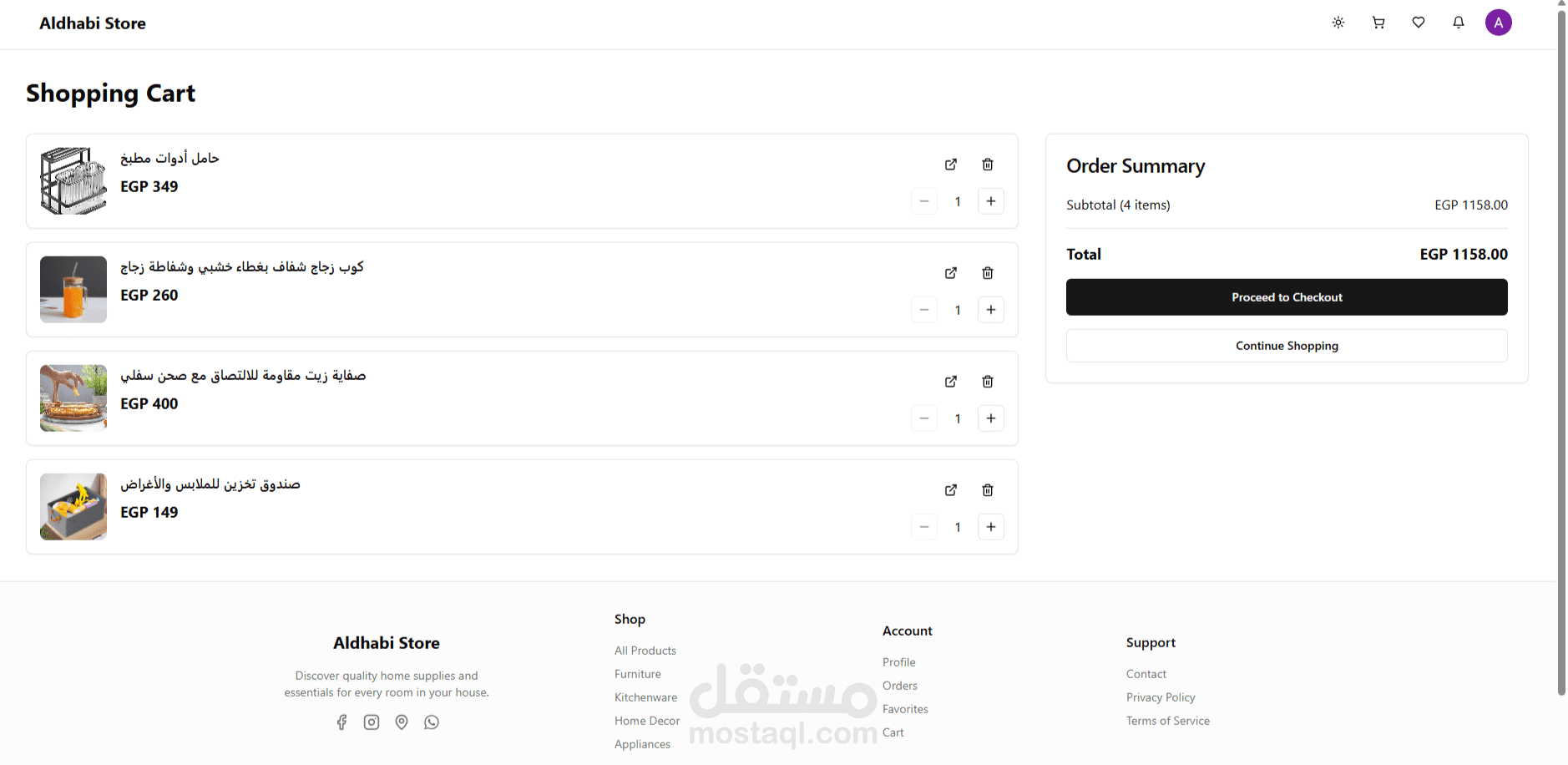Open Instagram icon in footer
The width and height of the screenshot is (1568, 765).
(372, 722)
